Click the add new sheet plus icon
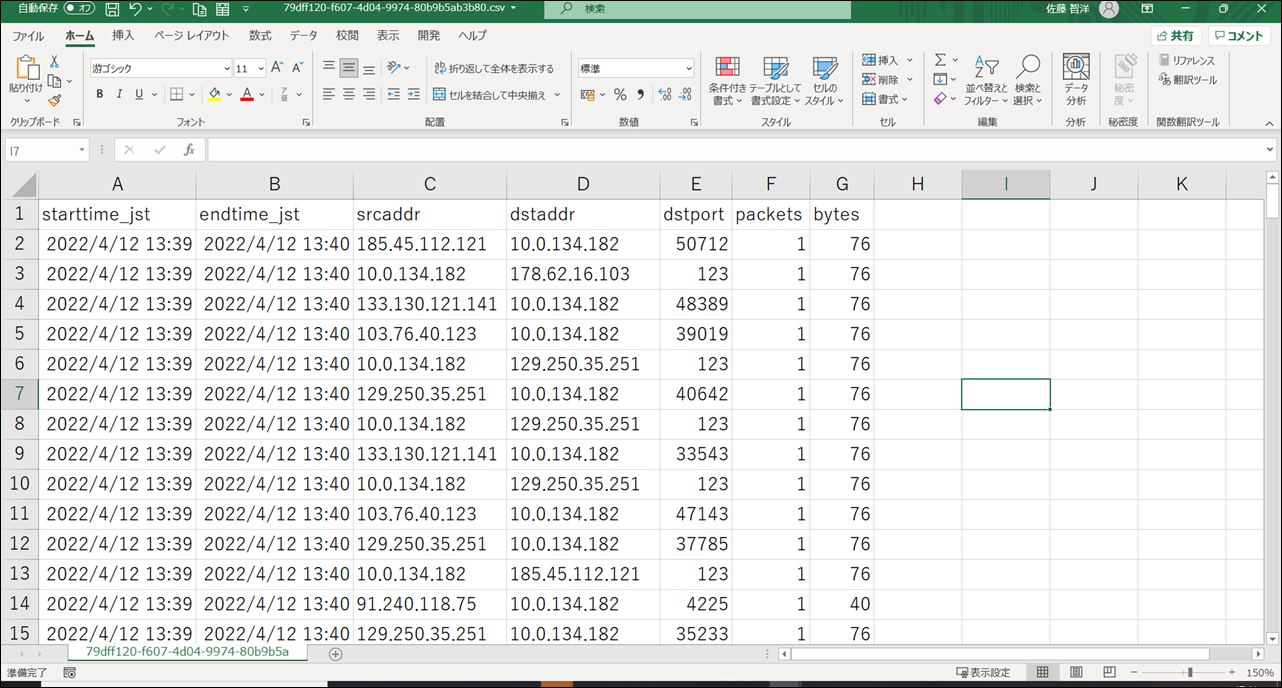Image resolution: width=1282 pixels, height=688 pixels. tap(336, 654)
